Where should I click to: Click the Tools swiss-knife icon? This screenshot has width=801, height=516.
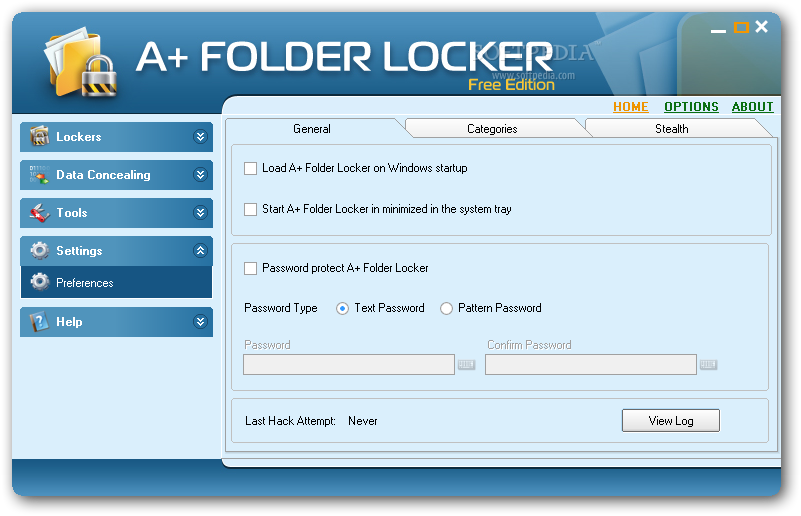pos(39,213)
